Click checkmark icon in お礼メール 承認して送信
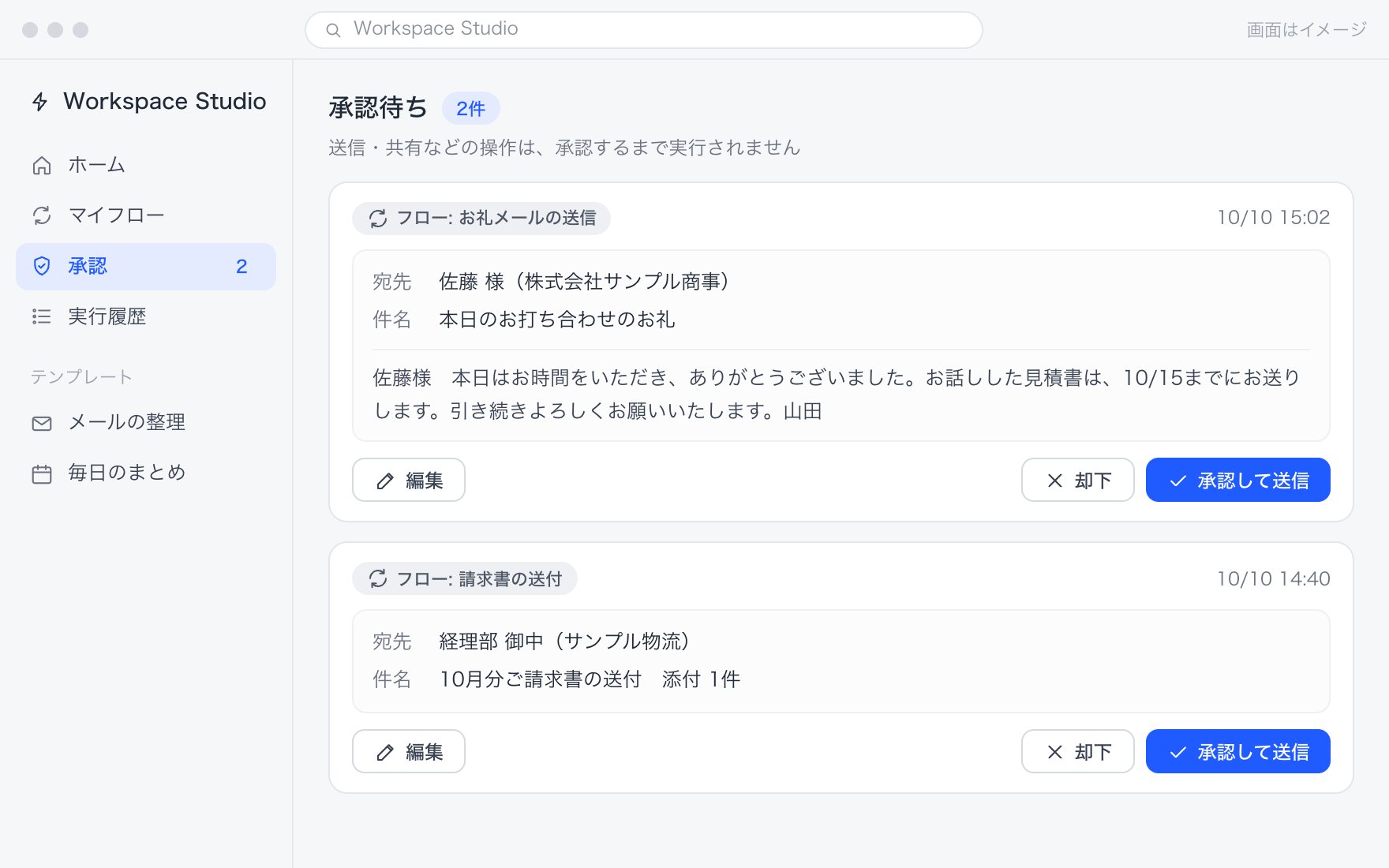 click(x=1178, y=481)
